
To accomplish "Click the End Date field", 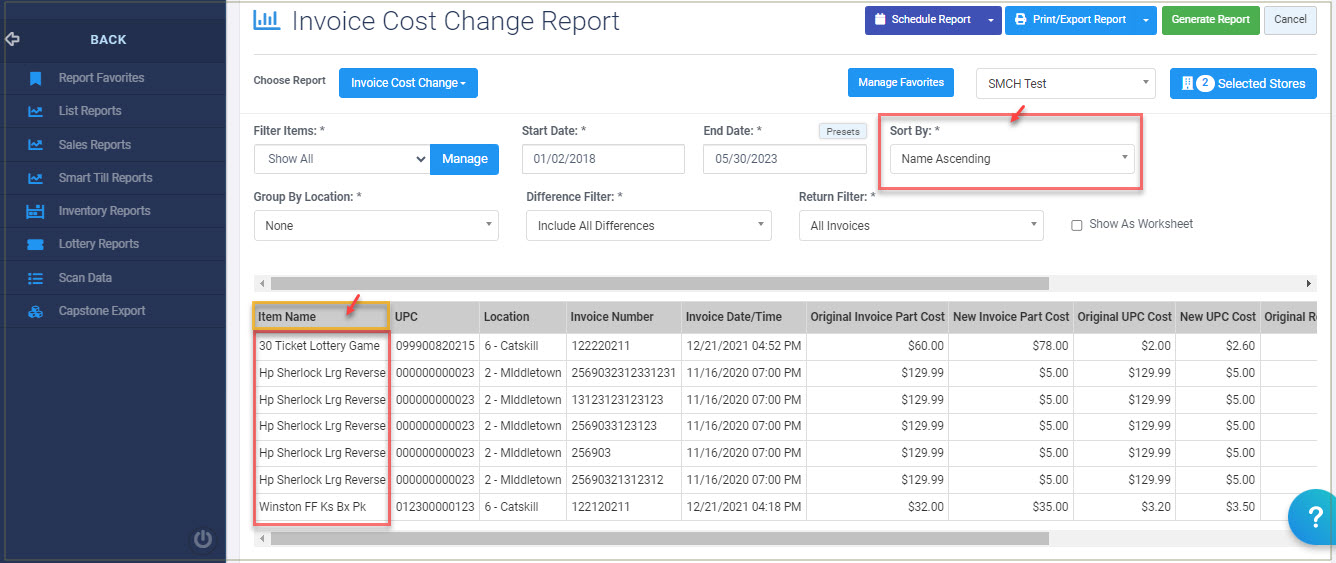I will pos(785,159).
